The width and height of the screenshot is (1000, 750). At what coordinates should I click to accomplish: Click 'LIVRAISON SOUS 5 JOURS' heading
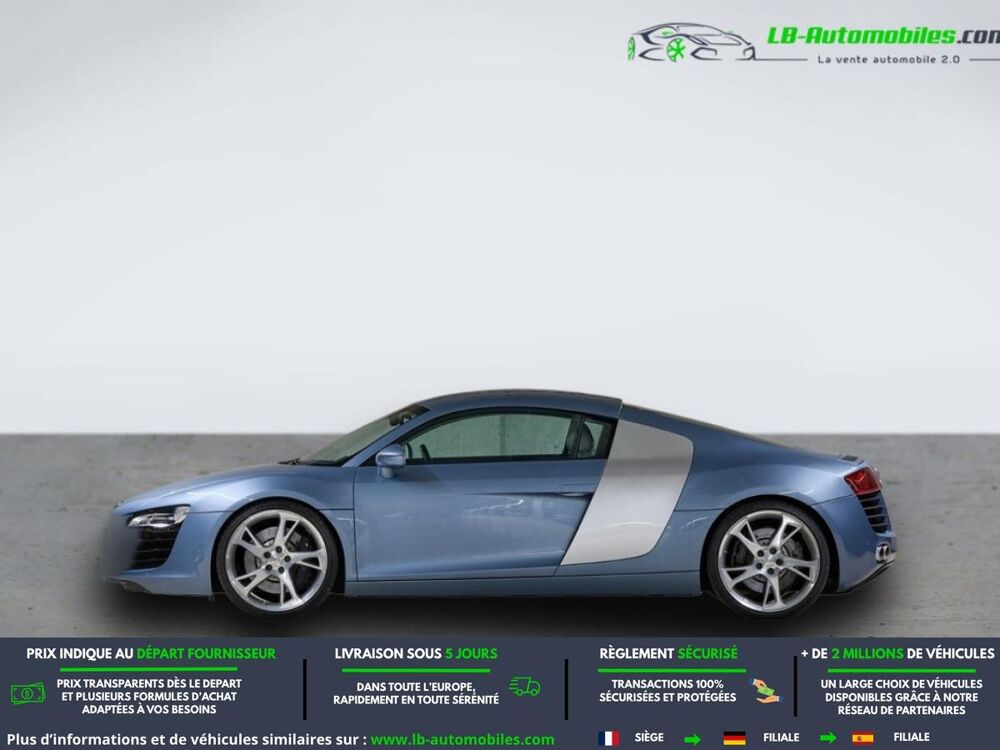(416, 654)
